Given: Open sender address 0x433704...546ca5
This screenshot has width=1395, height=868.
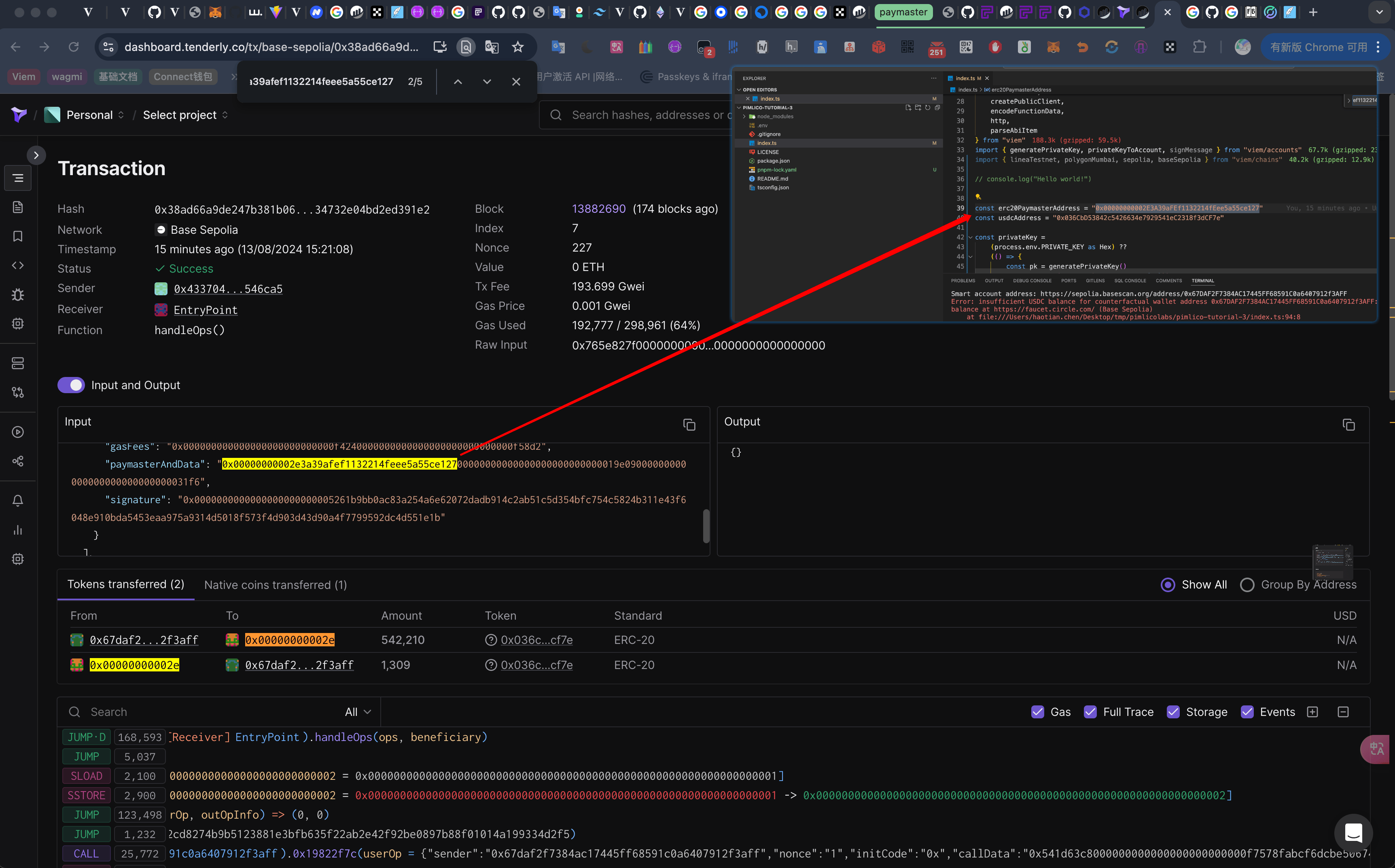Looking at the screenshot, I should click(x=228, y=289).
